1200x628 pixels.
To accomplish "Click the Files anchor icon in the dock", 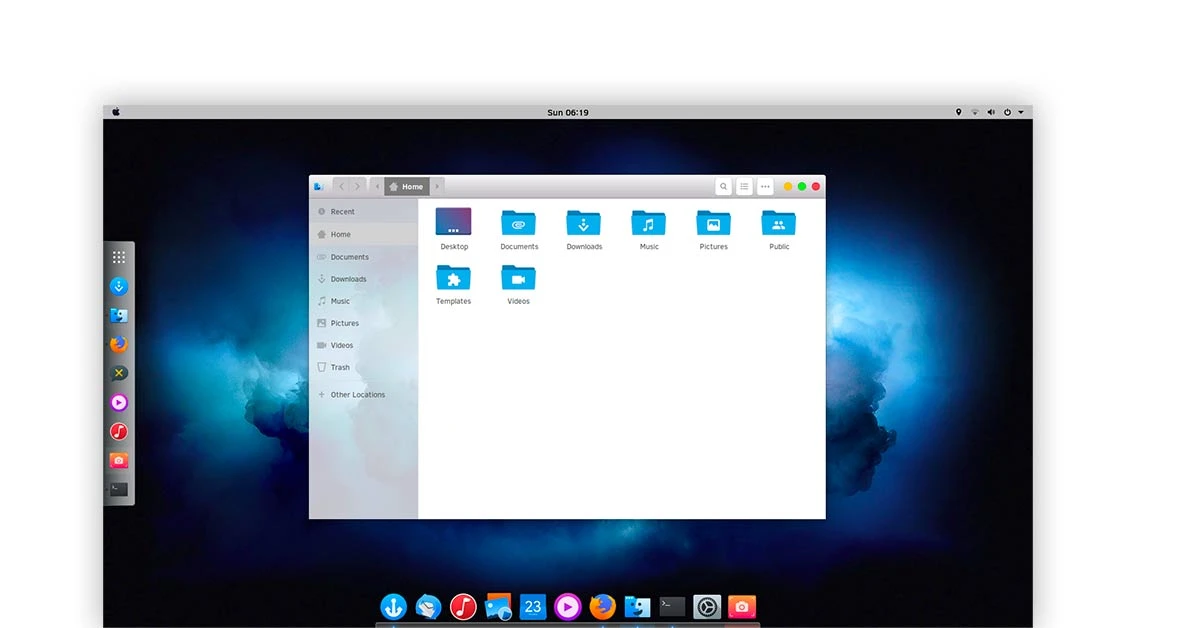I will [394, 606].
